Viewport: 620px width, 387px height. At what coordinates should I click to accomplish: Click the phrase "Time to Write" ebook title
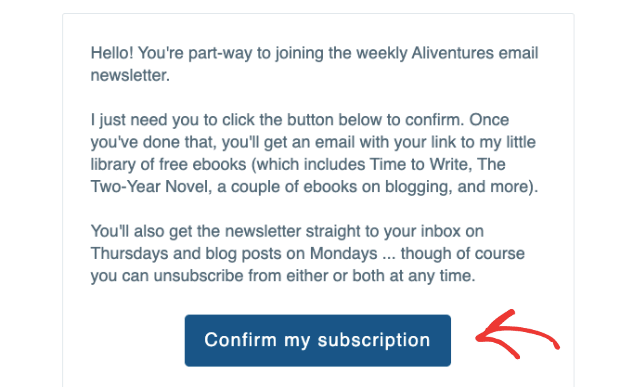pos(420,164)
